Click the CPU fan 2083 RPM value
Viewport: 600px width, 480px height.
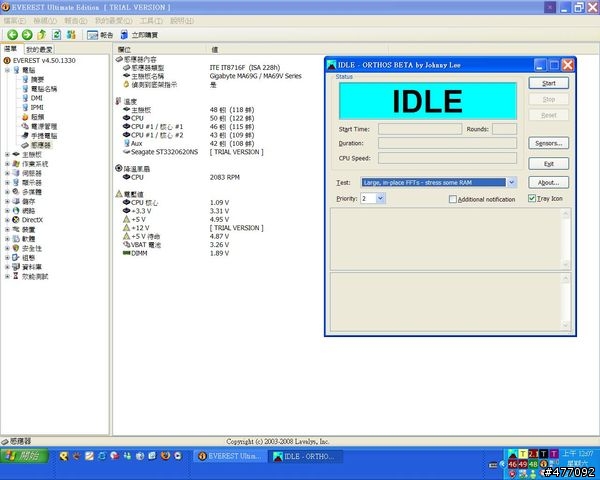[x=225, y=177]
